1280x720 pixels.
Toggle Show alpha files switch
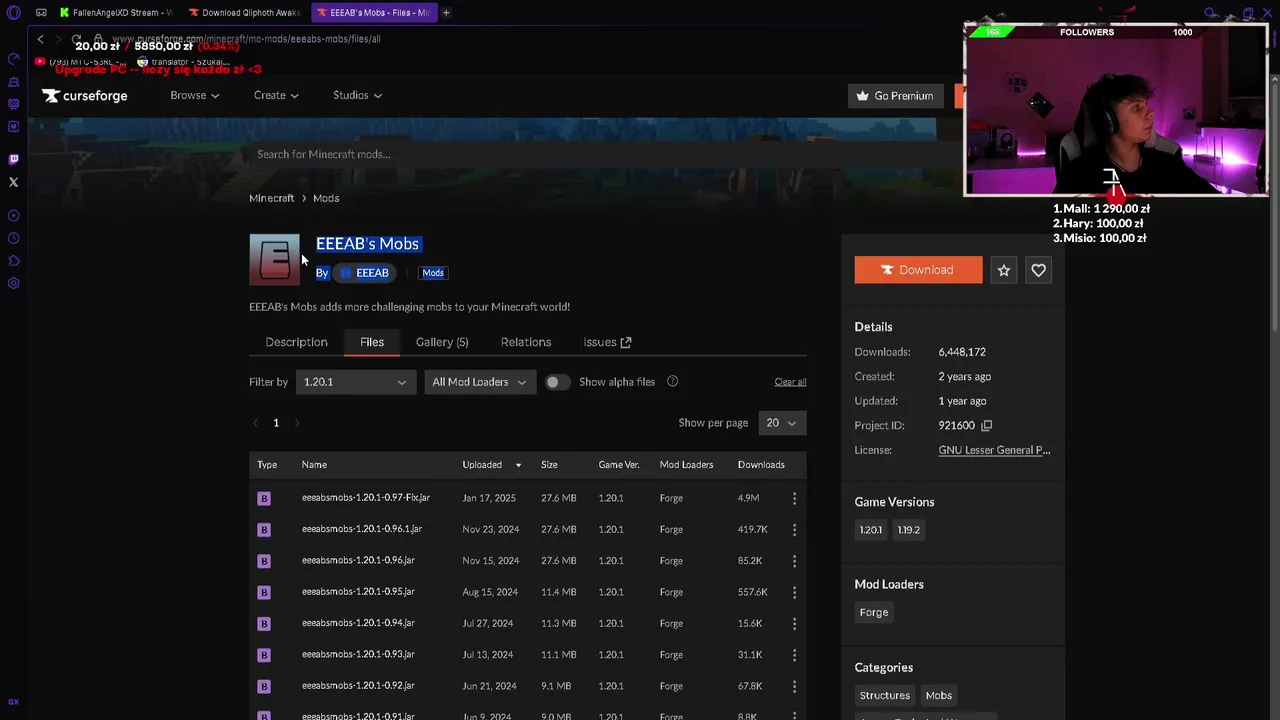click(x=557, y=382)
